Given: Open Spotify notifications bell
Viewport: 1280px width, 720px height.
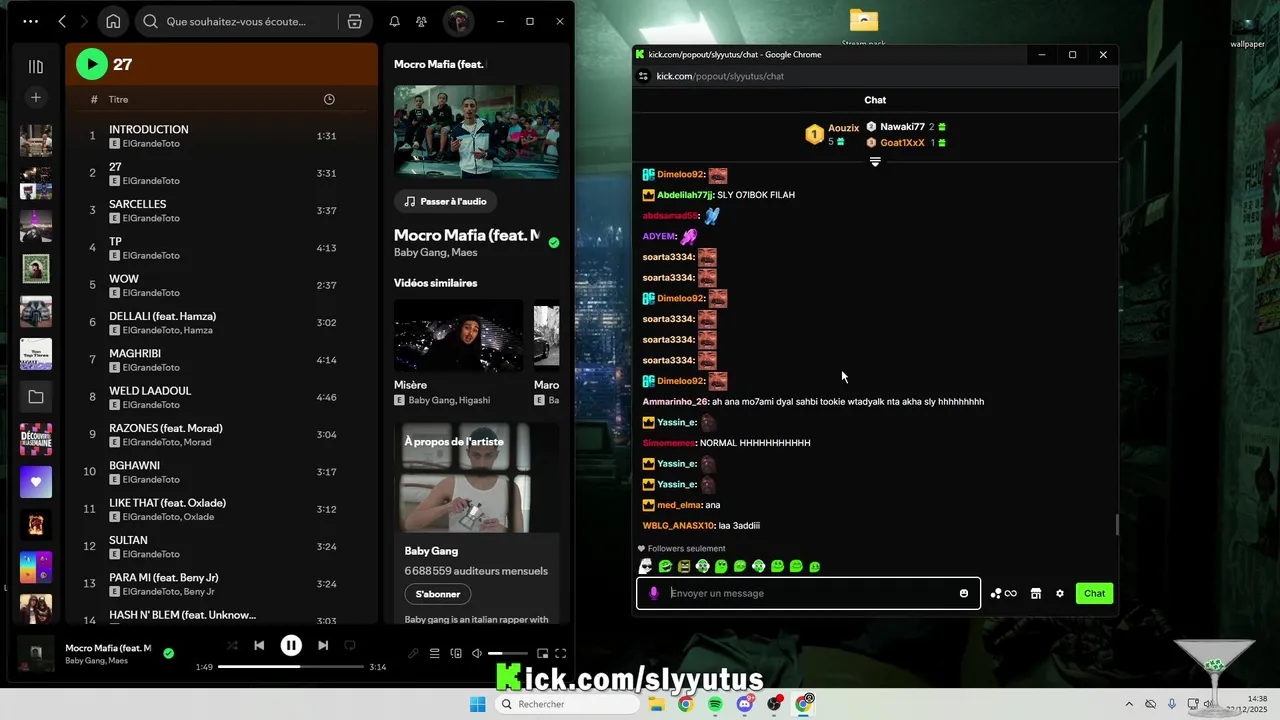Looking at the screenshot, I should click(395, 21).
